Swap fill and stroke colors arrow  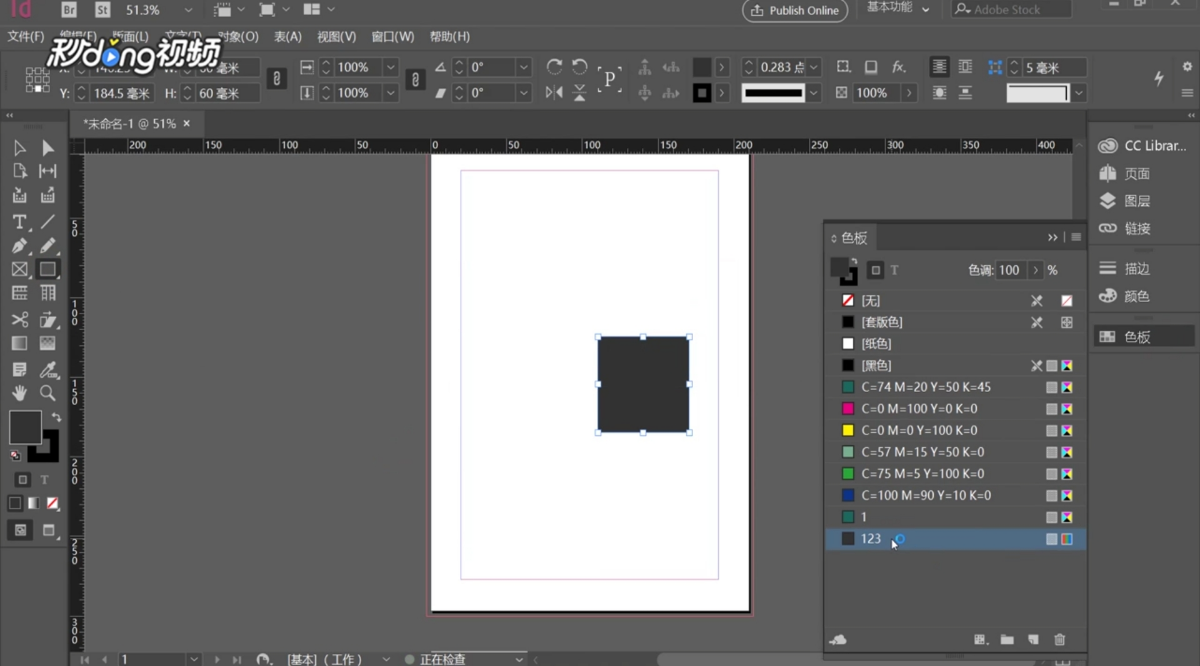pos(56,417)
